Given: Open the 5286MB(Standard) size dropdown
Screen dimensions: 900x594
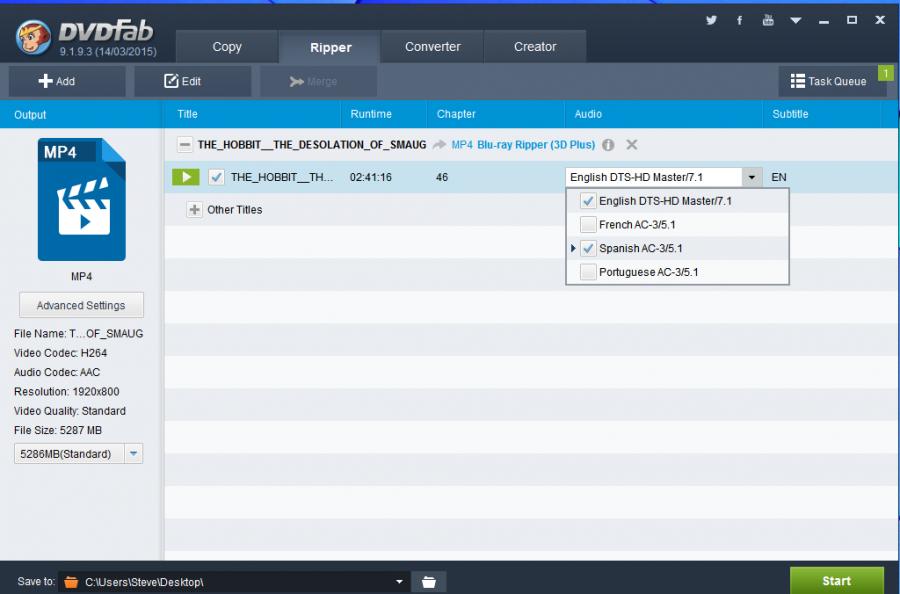Looking at the screenshot, I should point(133,453).
